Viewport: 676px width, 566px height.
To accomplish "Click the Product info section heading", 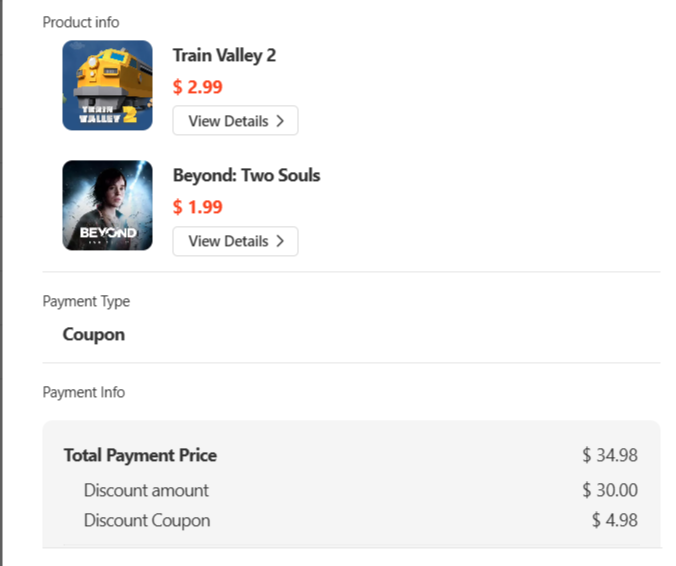I will pos(80,22).
